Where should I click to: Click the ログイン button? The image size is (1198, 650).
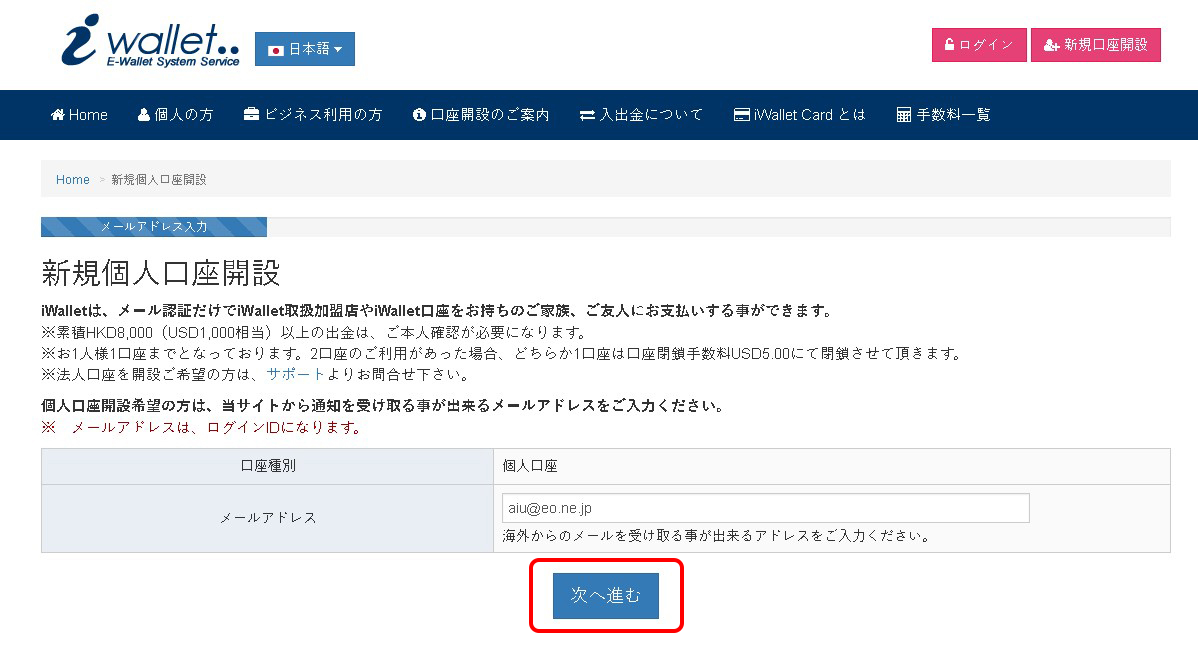click(x=979, y=45)
